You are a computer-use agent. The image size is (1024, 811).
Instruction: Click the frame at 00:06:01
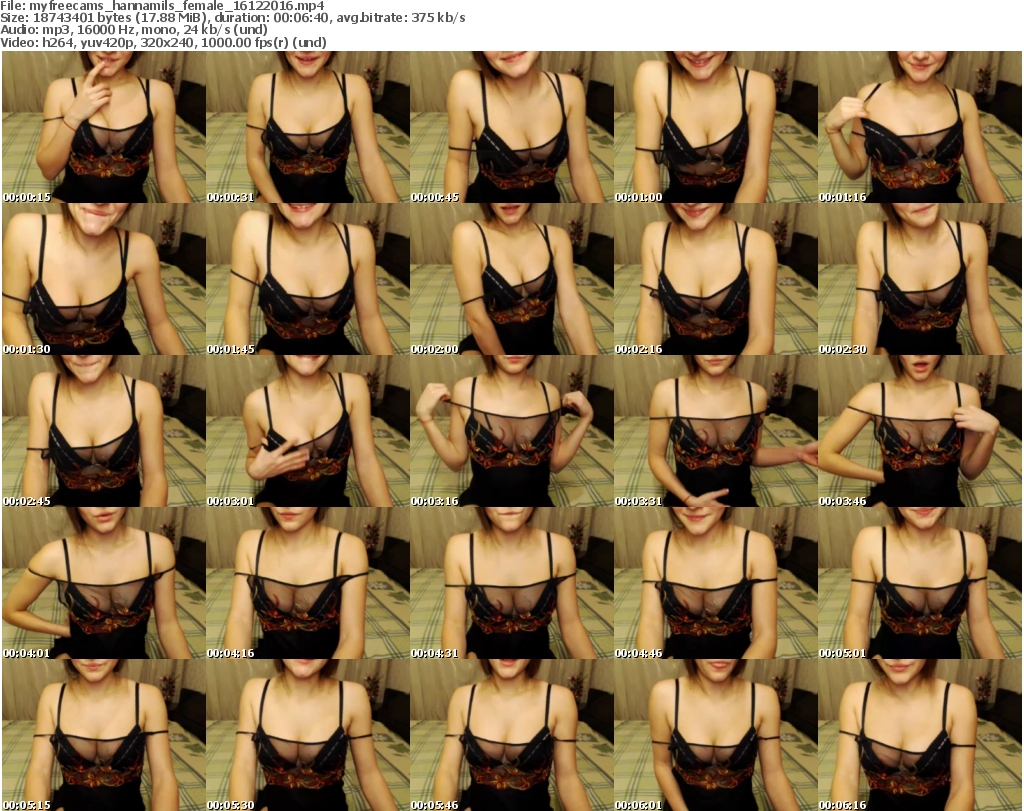716,735
